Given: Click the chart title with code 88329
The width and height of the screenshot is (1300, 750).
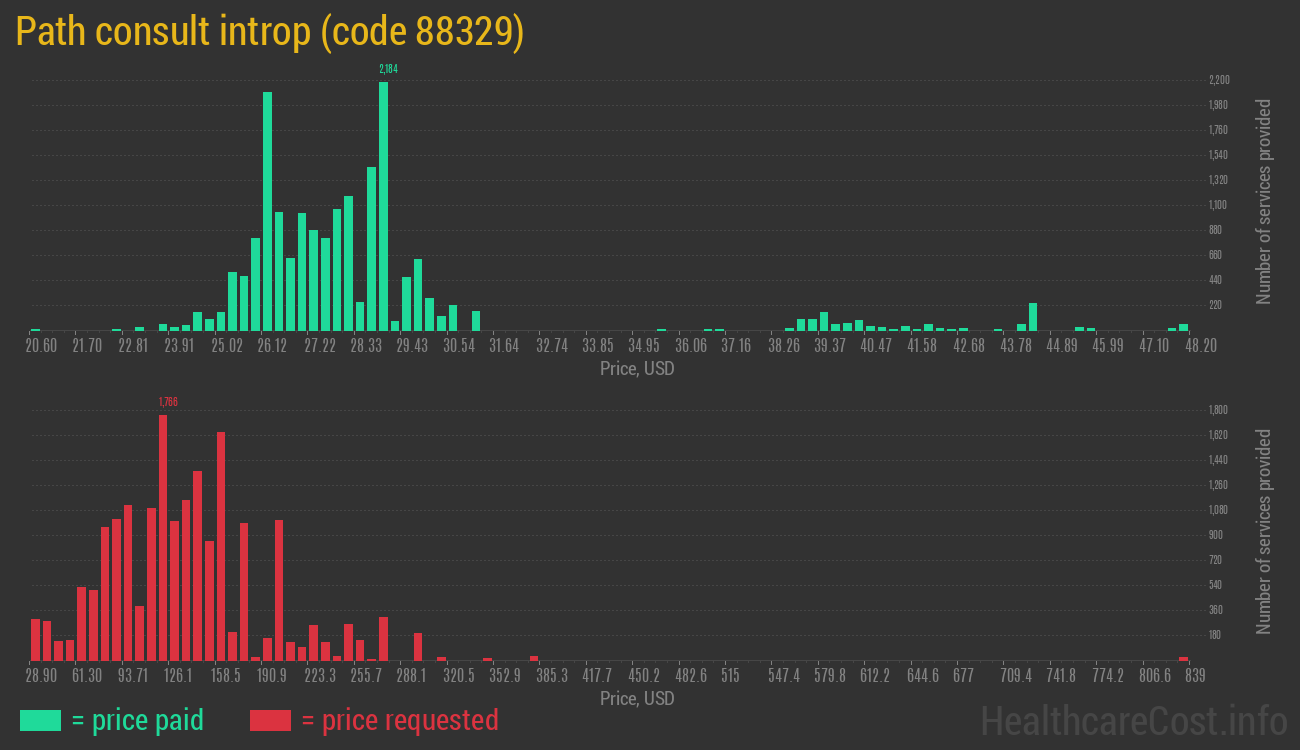Looking at the screenshot, I should [270, 32].
